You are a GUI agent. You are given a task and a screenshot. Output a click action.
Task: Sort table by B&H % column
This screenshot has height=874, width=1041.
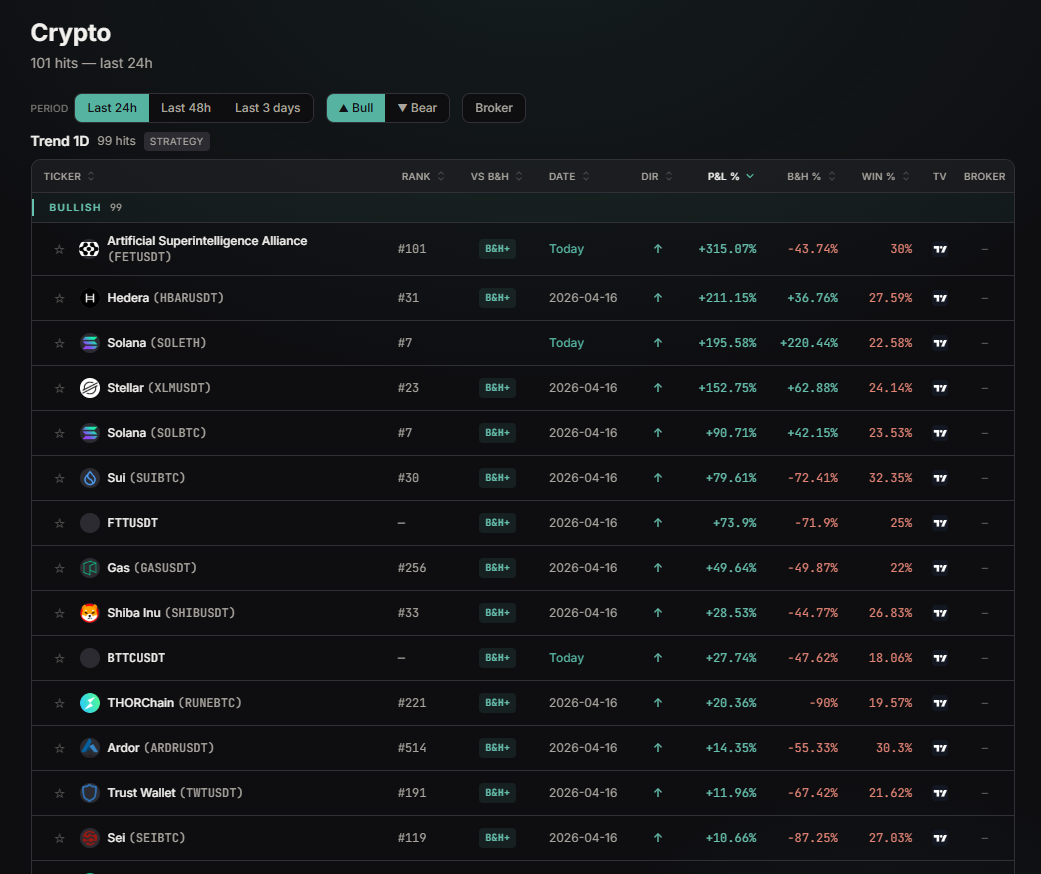click(811, 176)
